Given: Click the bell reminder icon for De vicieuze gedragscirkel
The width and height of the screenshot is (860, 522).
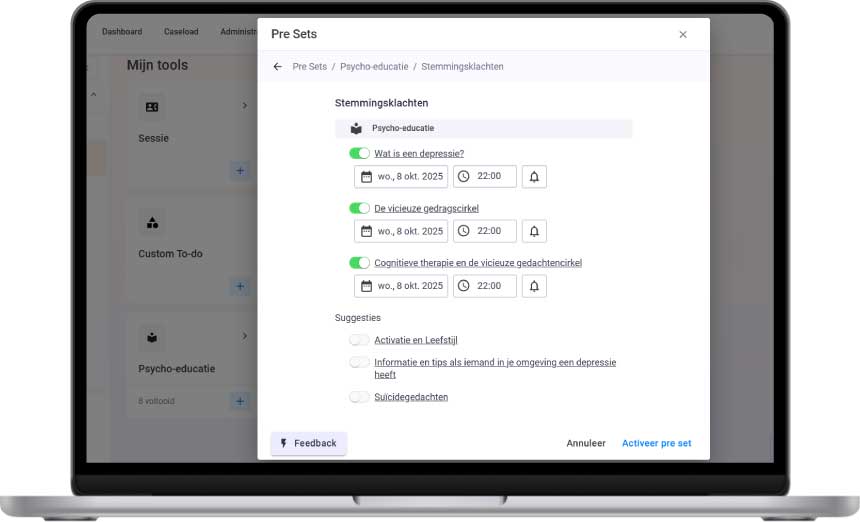Looking at the screenshot, I should (534, 231).
